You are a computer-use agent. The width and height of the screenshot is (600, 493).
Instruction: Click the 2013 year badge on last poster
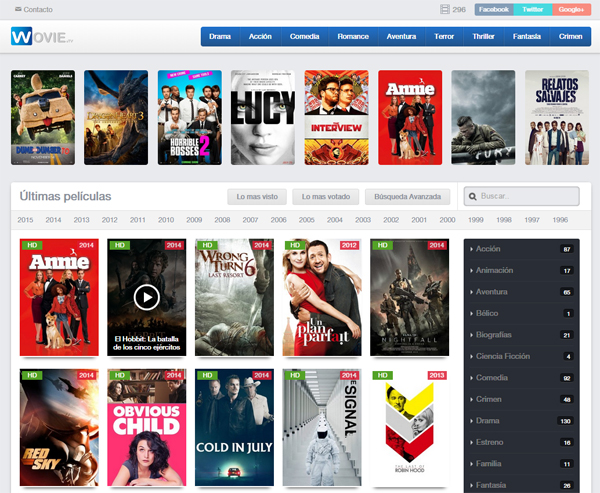[438, 376]
